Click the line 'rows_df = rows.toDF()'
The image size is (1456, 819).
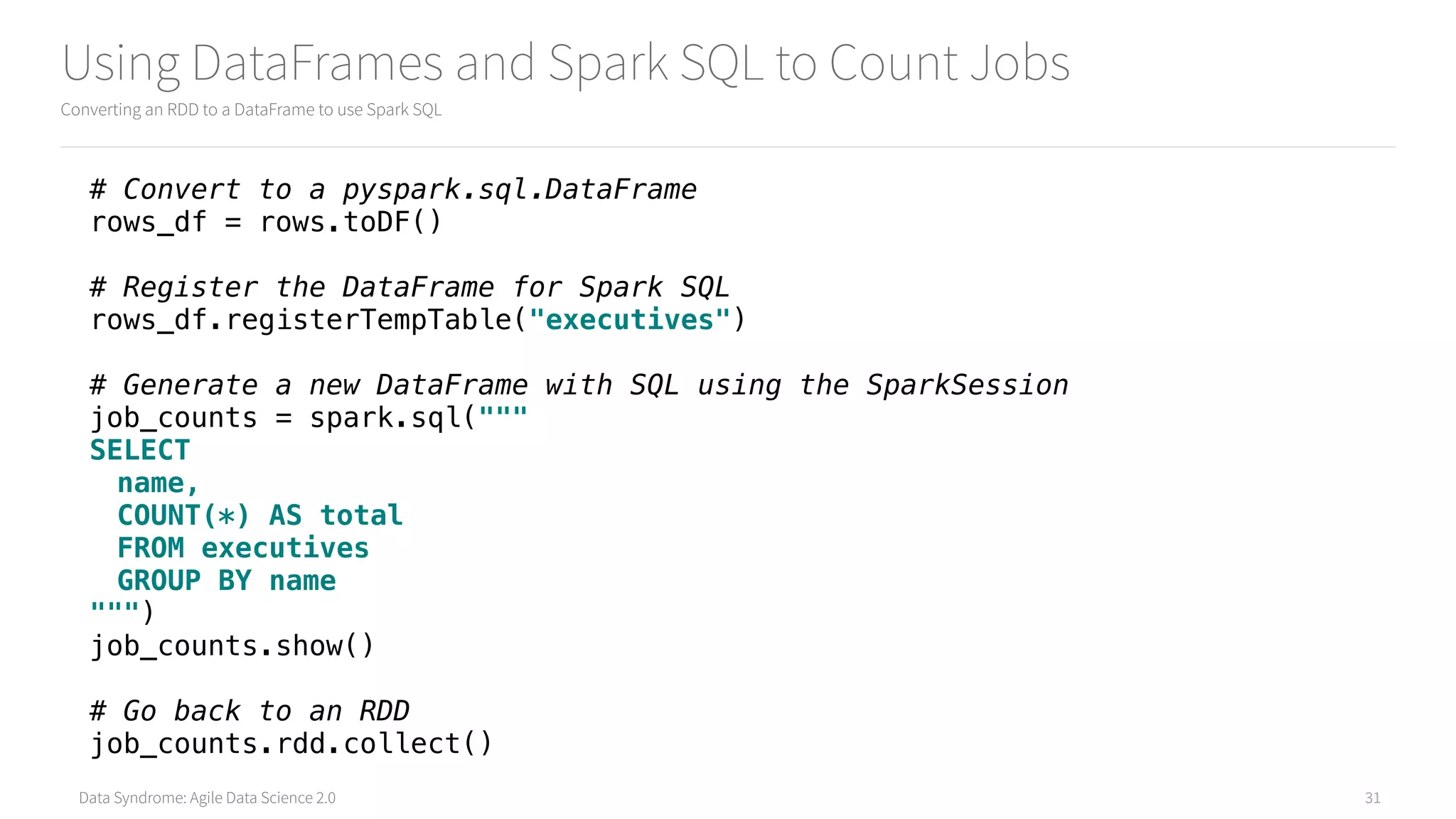266,223
